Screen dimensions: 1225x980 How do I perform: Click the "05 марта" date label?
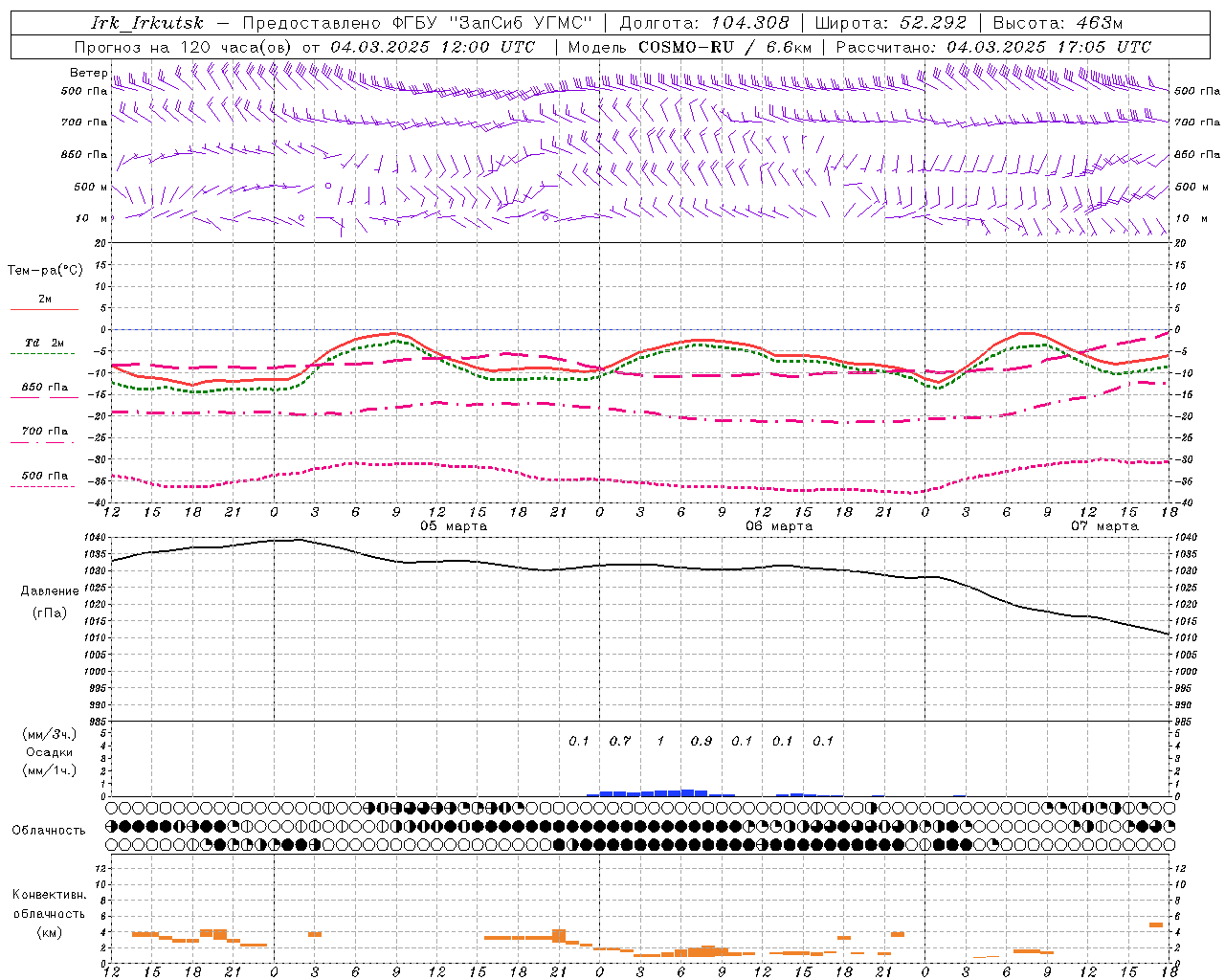coord(454,526)
